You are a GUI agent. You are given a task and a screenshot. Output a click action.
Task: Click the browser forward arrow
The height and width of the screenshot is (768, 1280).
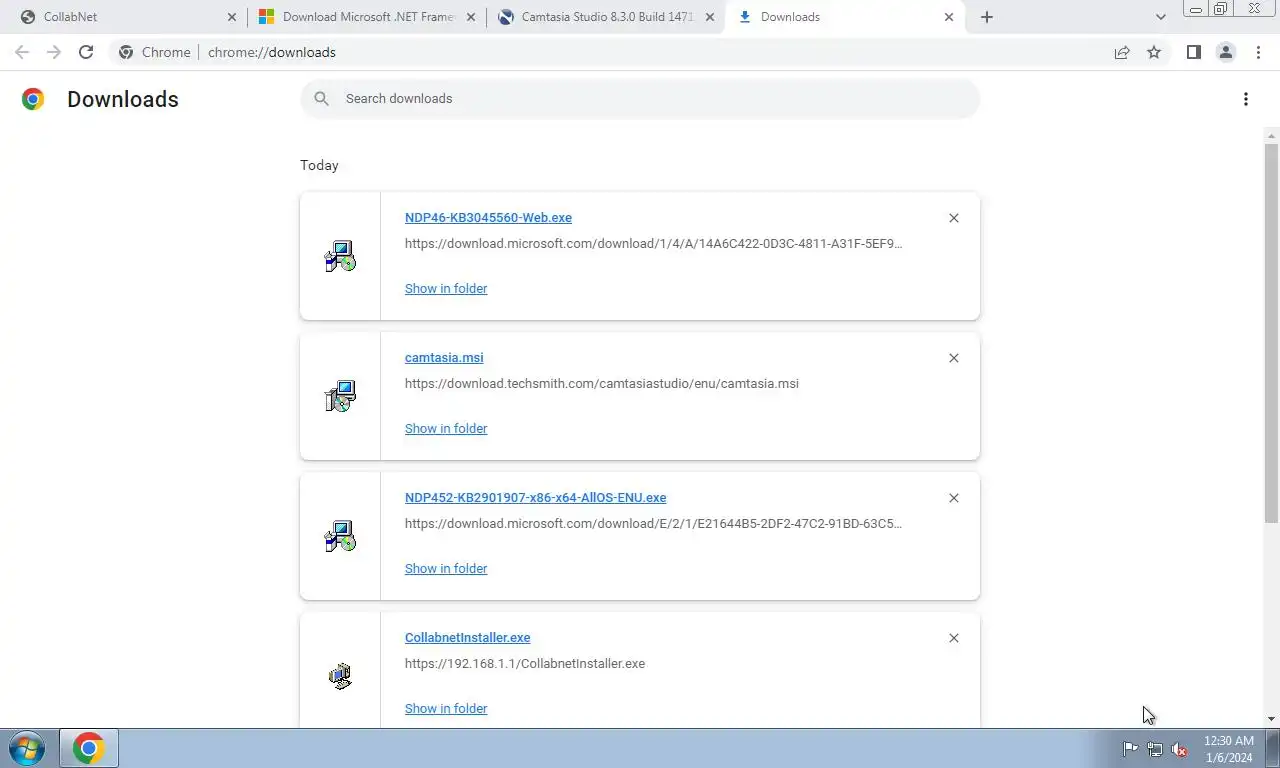(54, 52)
